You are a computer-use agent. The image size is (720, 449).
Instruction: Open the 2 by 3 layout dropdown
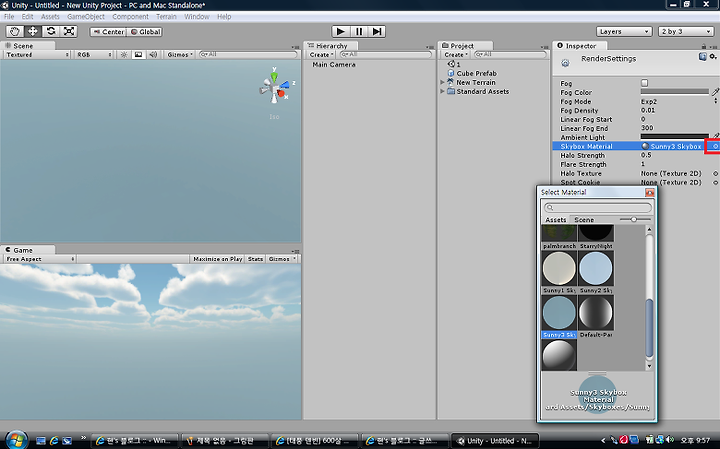click(686, 32)
